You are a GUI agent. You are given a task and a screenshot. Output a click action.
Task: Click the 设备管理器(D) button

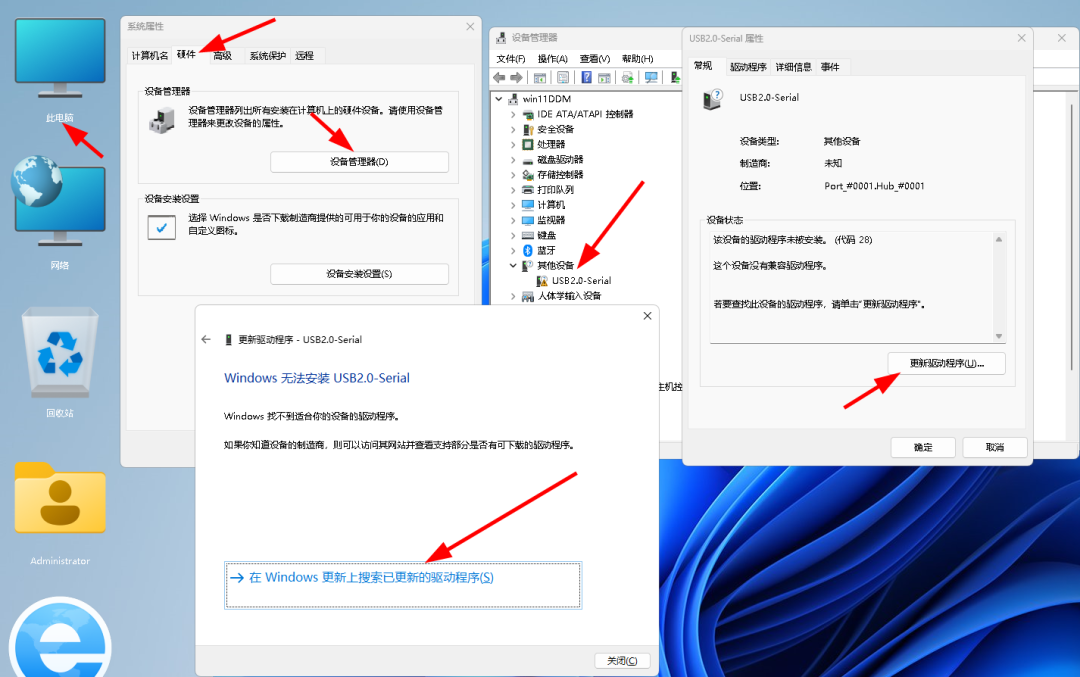tap(359, 162)
